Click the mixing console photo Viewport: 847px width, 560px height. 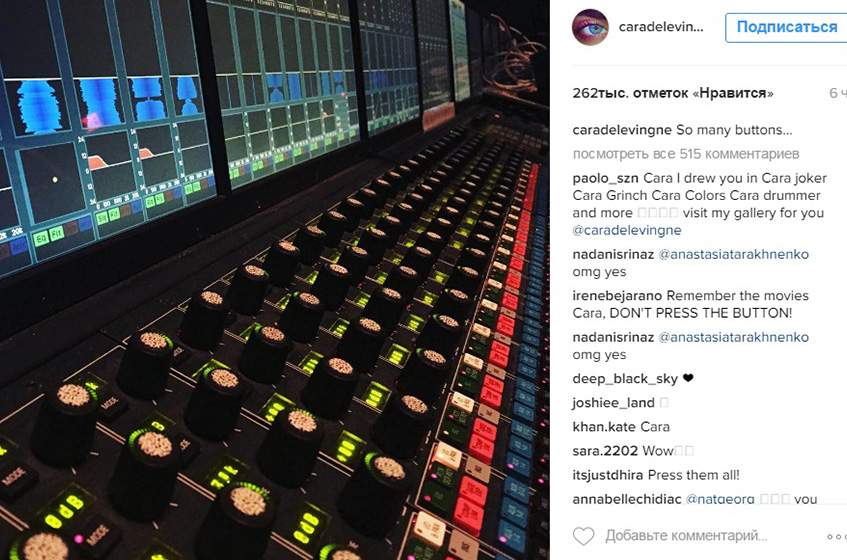274,280
